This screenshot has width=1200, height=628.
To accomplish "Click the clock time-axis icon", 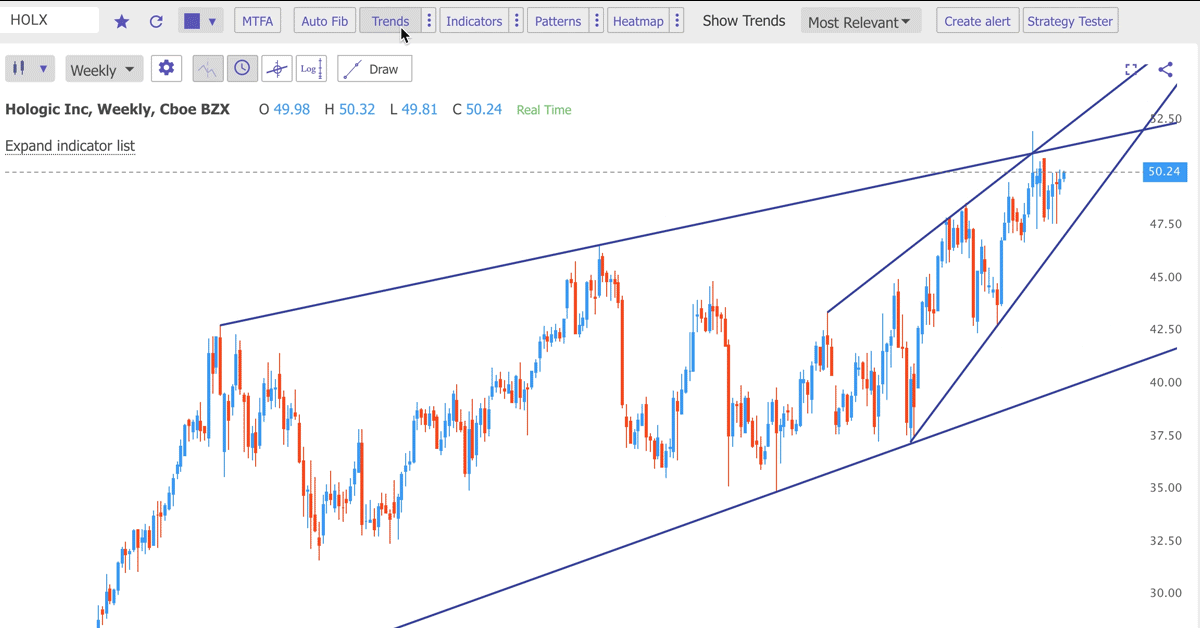I will [x=242, y=68].
